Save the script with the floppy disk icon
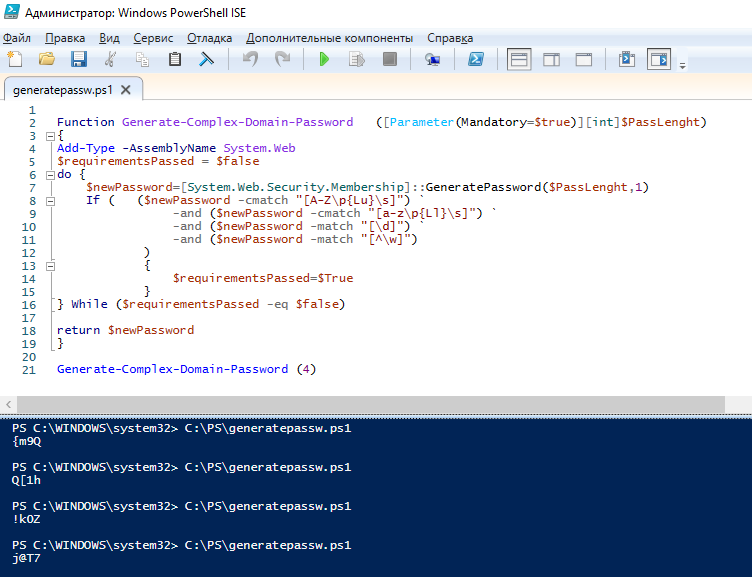The height and width of the screenshot is (577, 752). (79, 59)
